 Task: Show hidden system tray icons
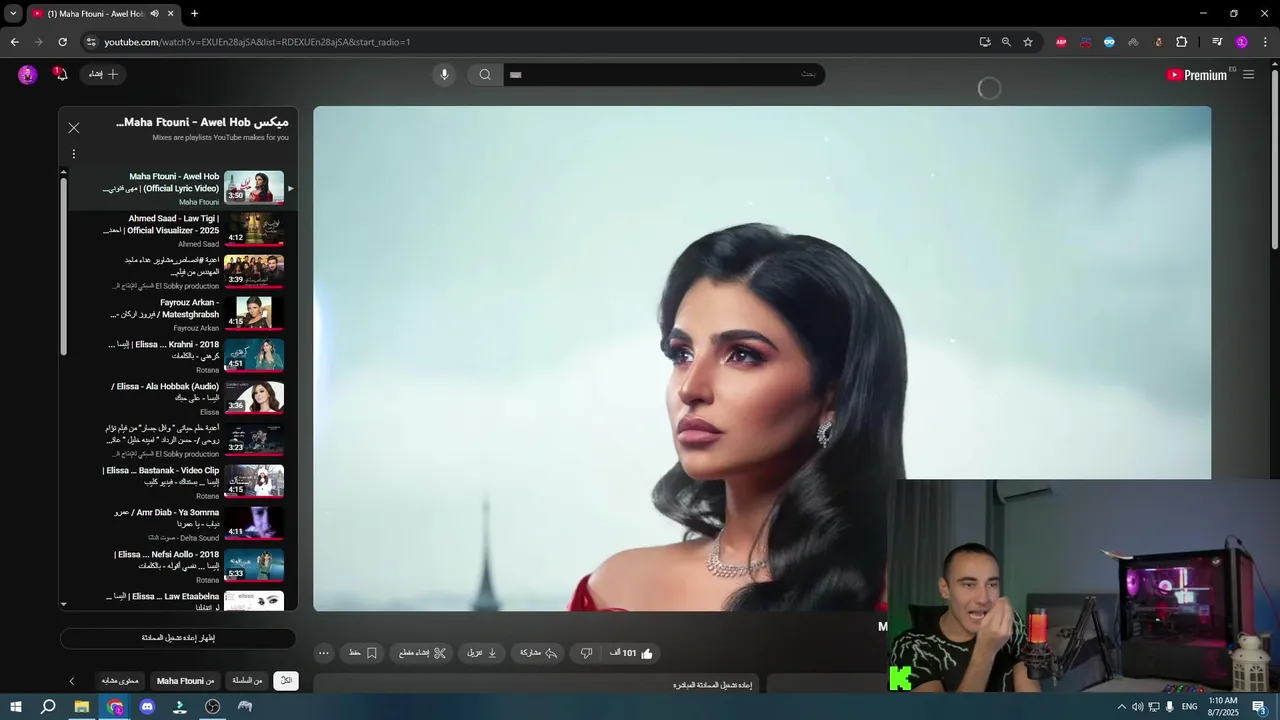(1121, 707)
